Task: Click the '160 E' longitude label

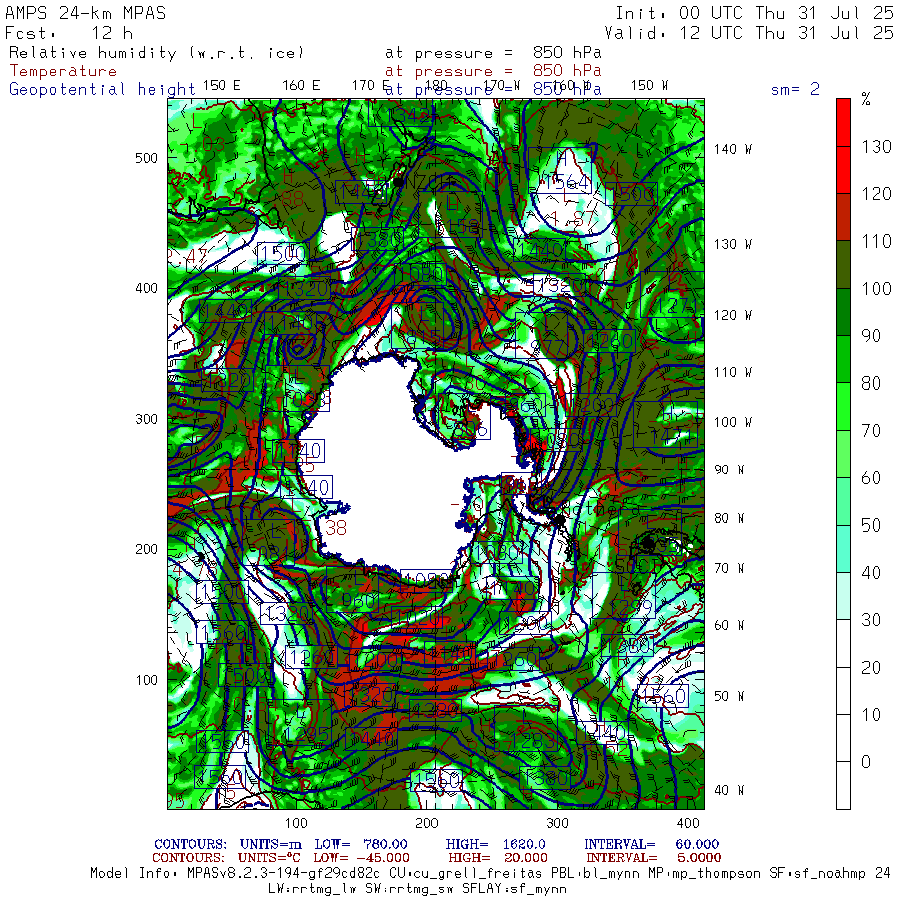Action: coord(301,86)
